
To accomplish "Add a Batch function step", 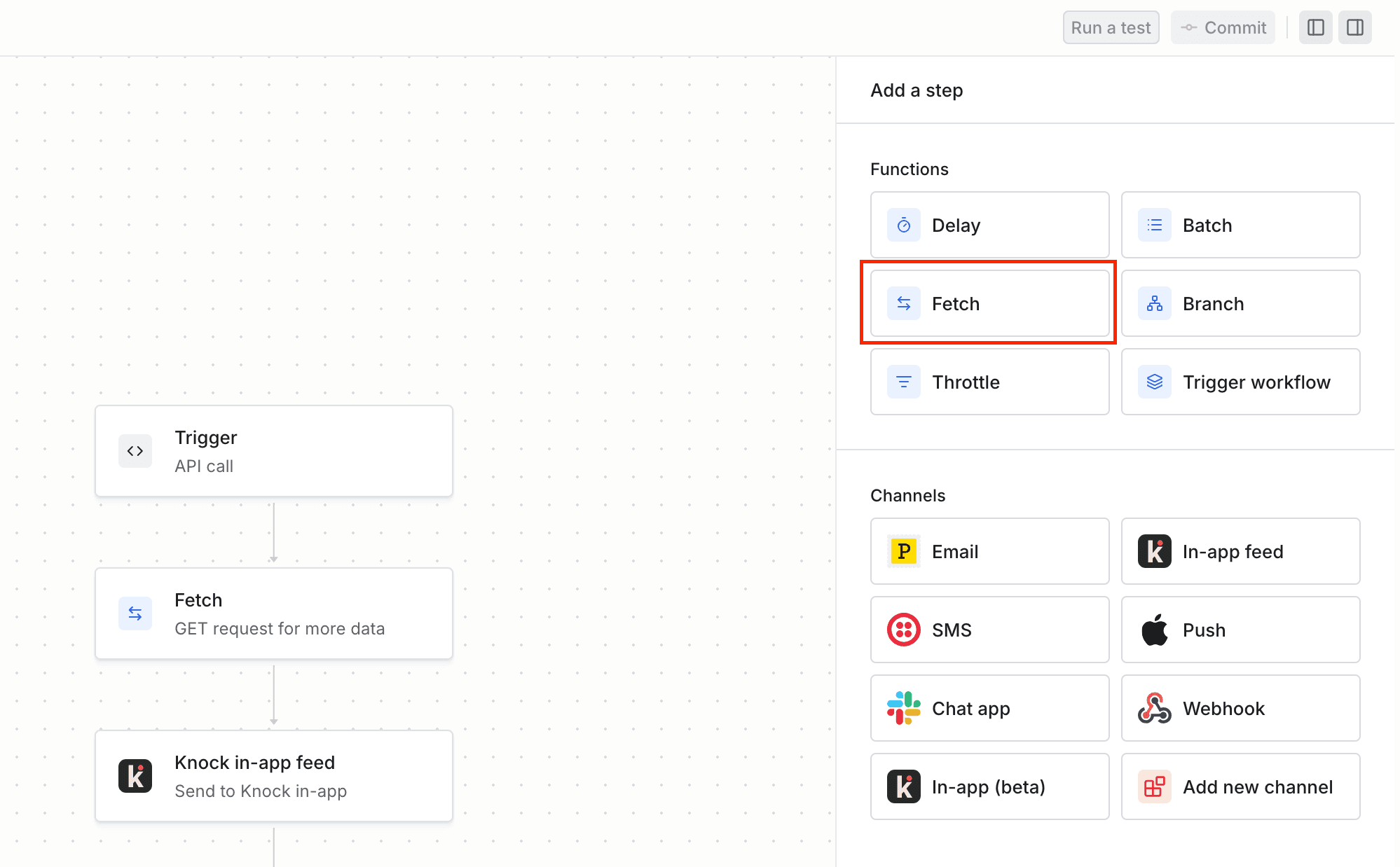I will [x=1240, y=225].
